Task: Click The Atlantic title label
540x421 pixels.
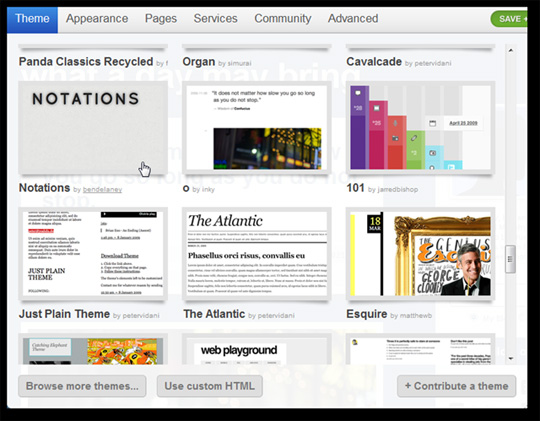Action: click(x=214, y=314)
